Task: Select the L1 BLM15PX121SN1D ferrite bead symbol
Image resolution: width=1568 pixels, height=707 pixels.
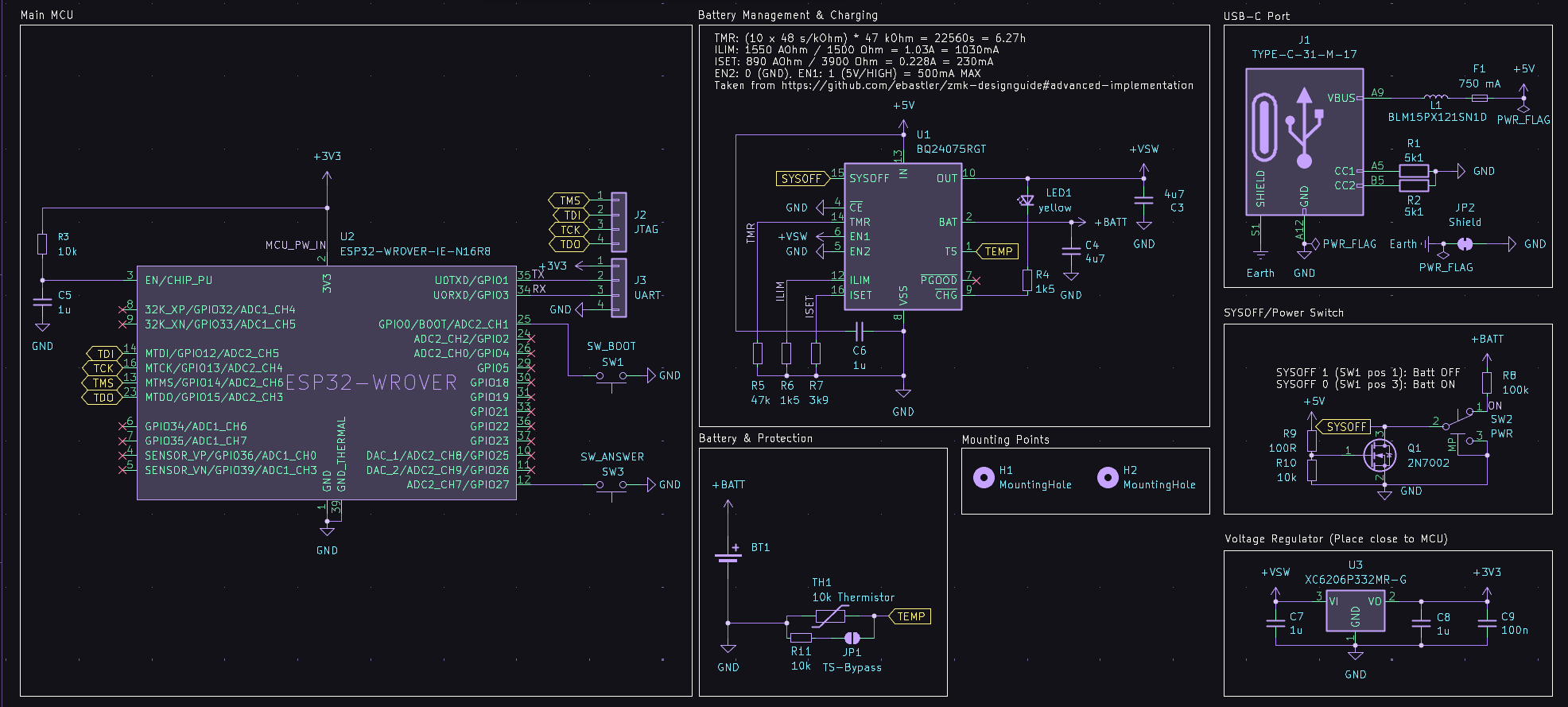Action: pyautogui.click(x=1436, y=97)
